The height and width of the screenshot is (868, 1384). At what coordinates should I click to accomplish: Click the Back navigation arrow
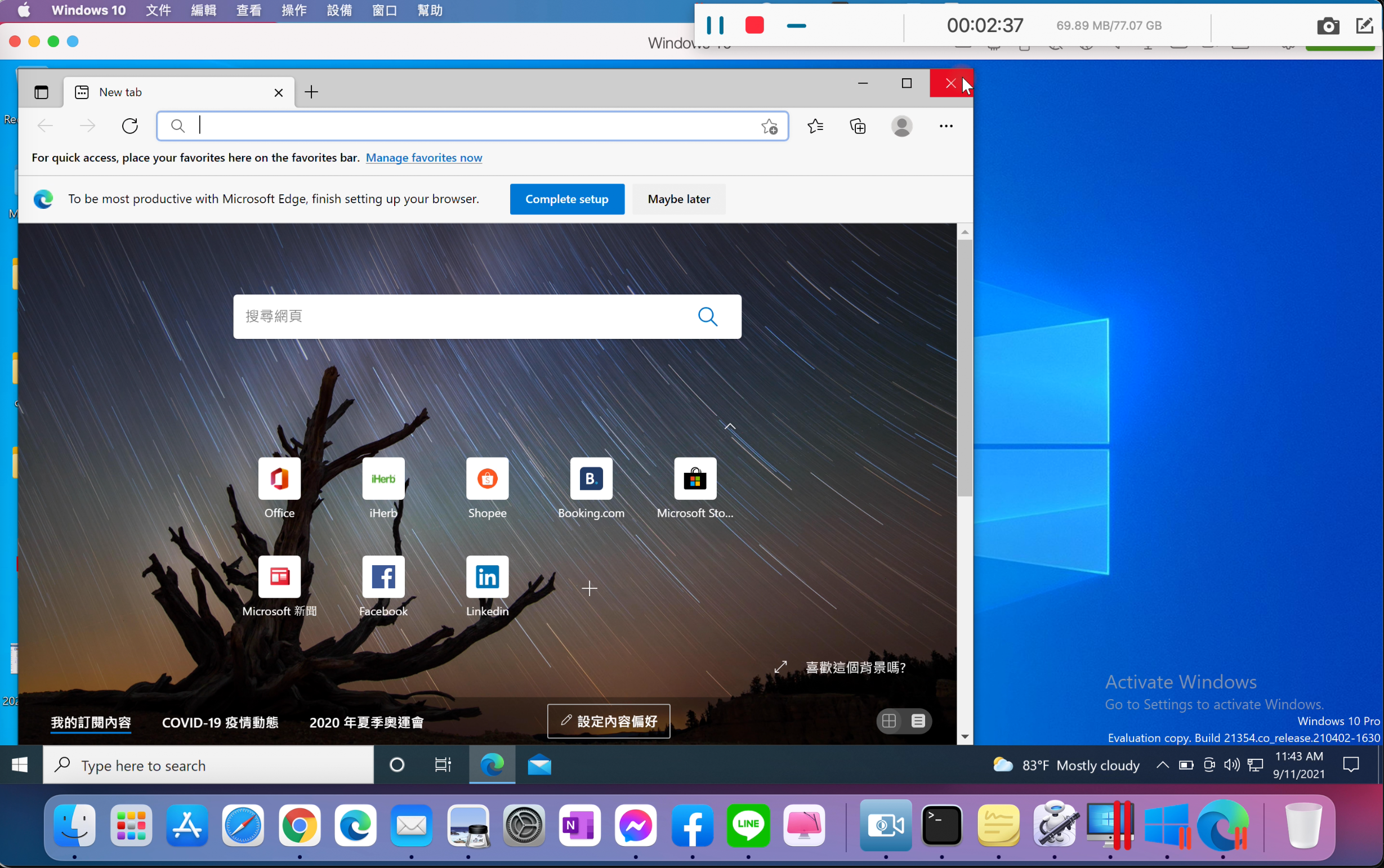[45, 126]
